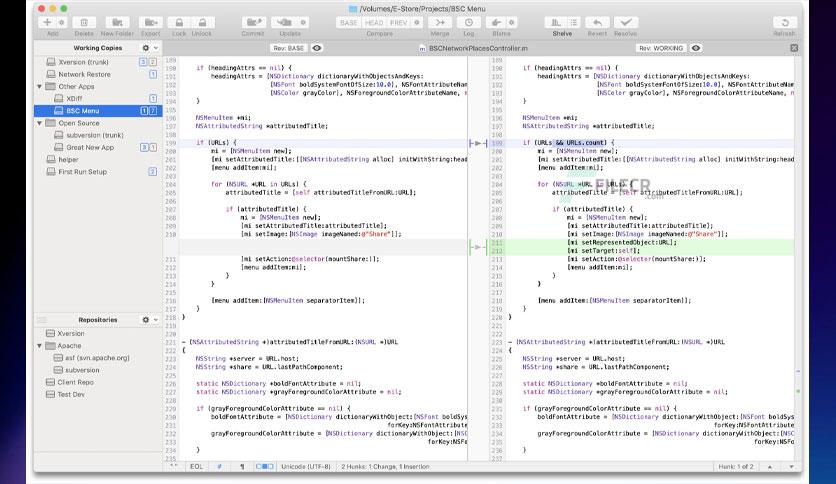Select BSC Menu working copy

pyautogui.click(x=98, y=111)
